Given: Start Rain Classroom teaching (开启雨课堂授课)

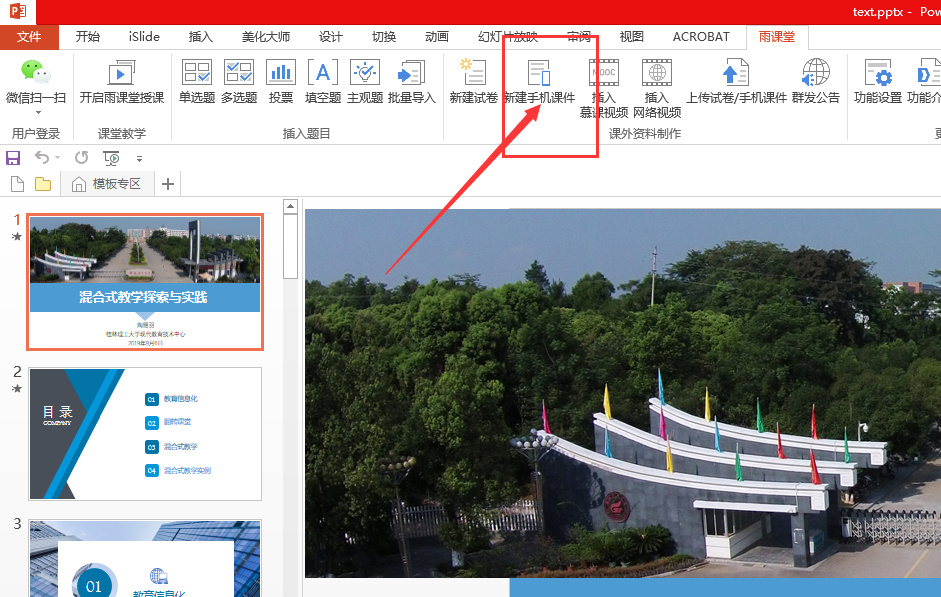Looking at the screenshot, I should [x=122, y=82].
